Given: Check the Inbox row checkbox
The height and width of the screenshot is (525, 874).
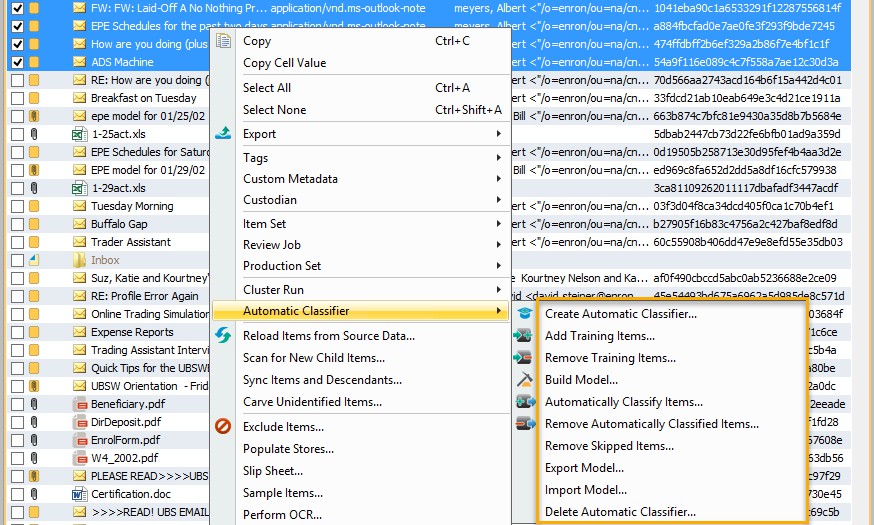Looking at the screenshot, I should [x=17, y=260].
